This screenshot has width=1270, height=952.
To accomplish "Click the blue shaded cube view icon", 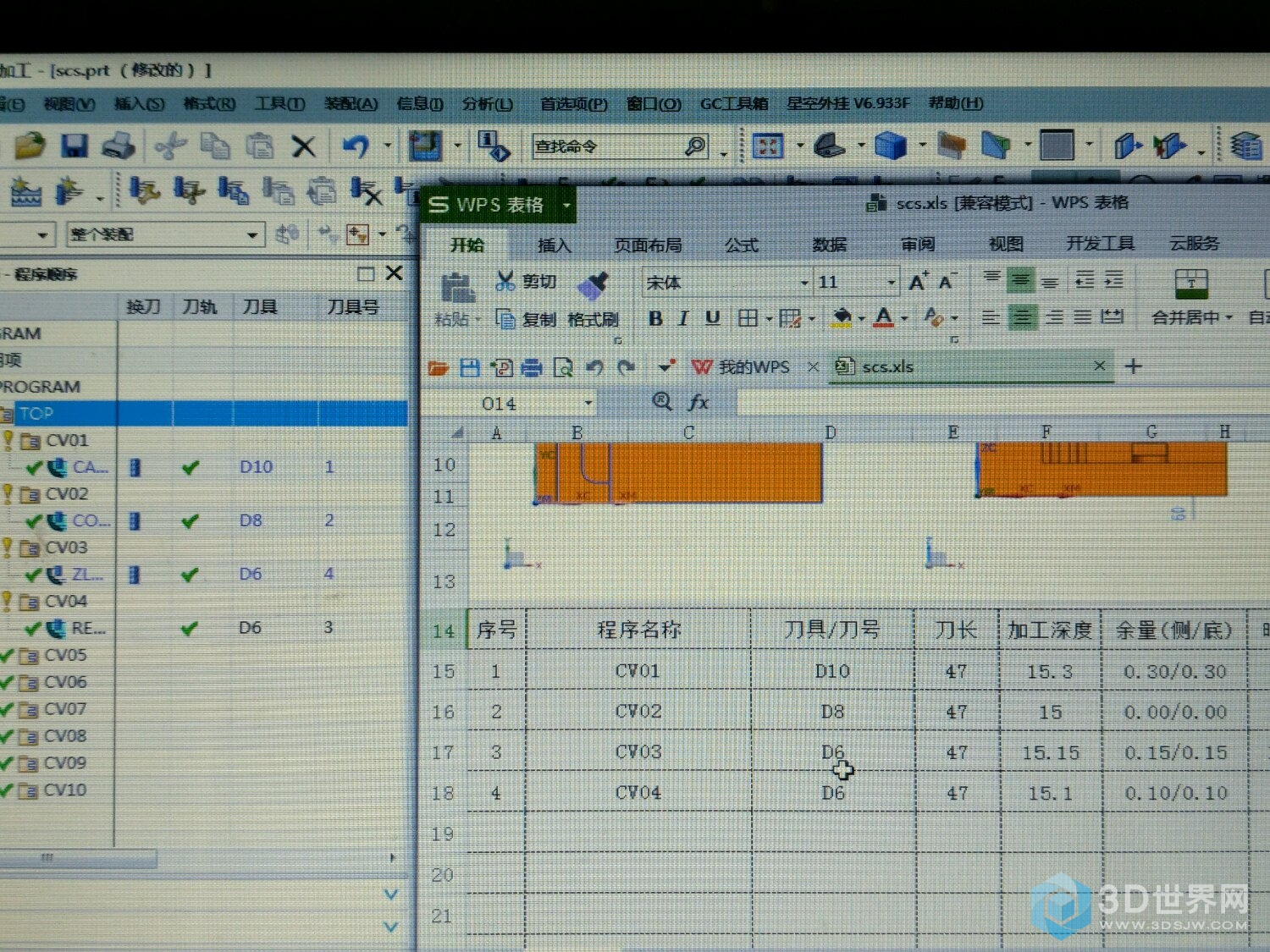I will tap(890, 145).
